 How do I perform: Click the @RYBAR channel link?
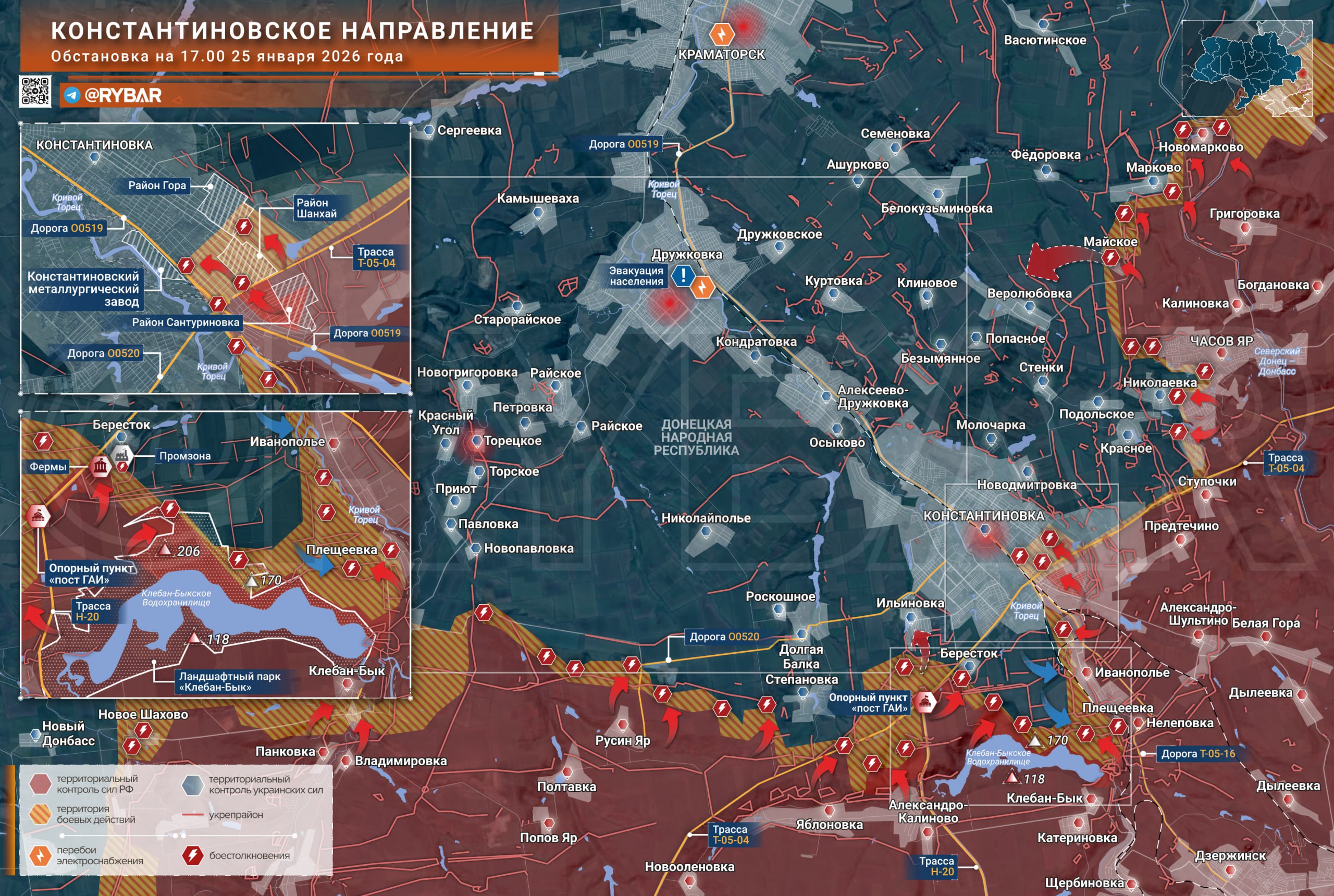[122, 95]
